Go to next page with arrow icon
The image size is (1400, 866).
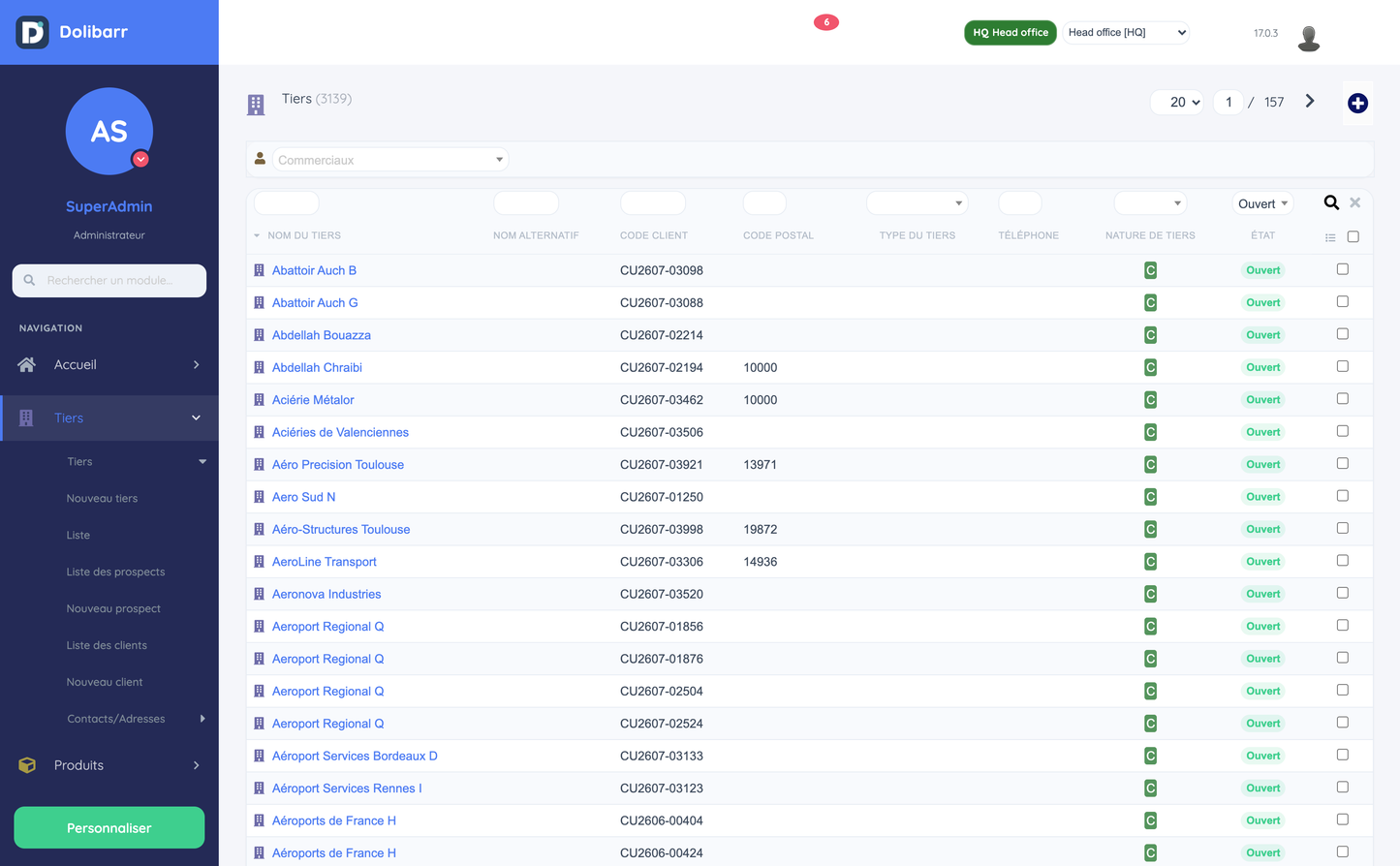tap(1310, 101)
